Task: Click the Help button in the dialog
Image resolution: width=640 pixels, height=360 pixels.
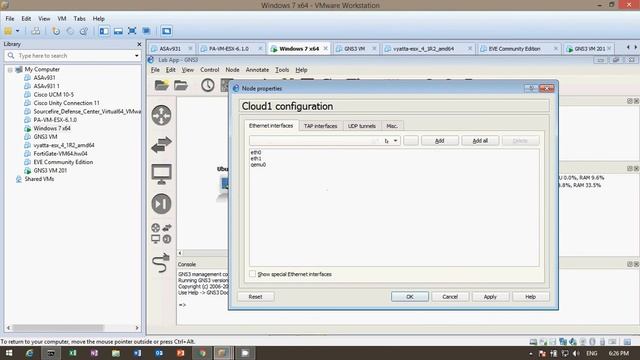Action: [531, 297]
